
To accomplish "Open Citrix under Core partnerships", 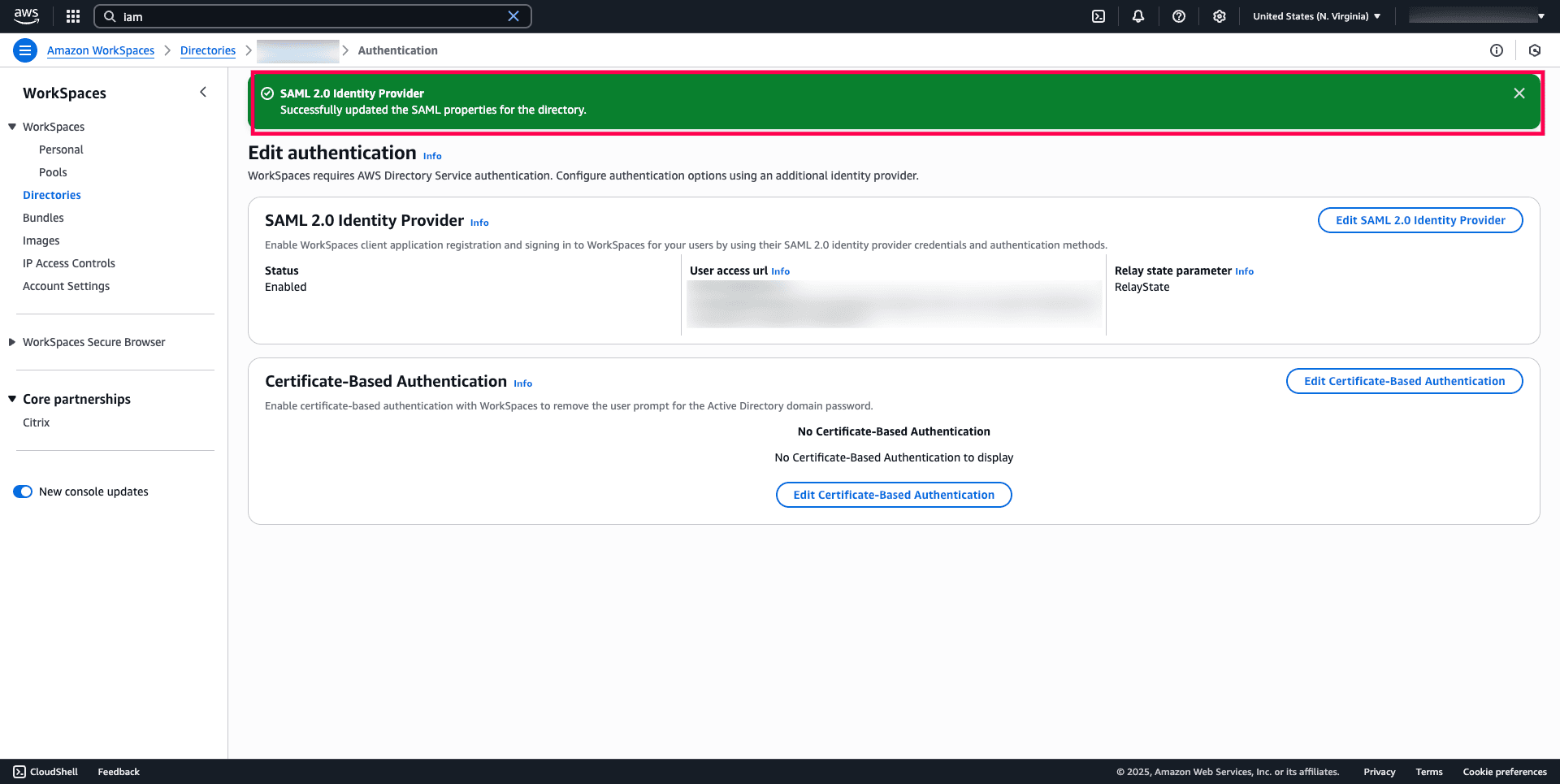I will point(37,422).
